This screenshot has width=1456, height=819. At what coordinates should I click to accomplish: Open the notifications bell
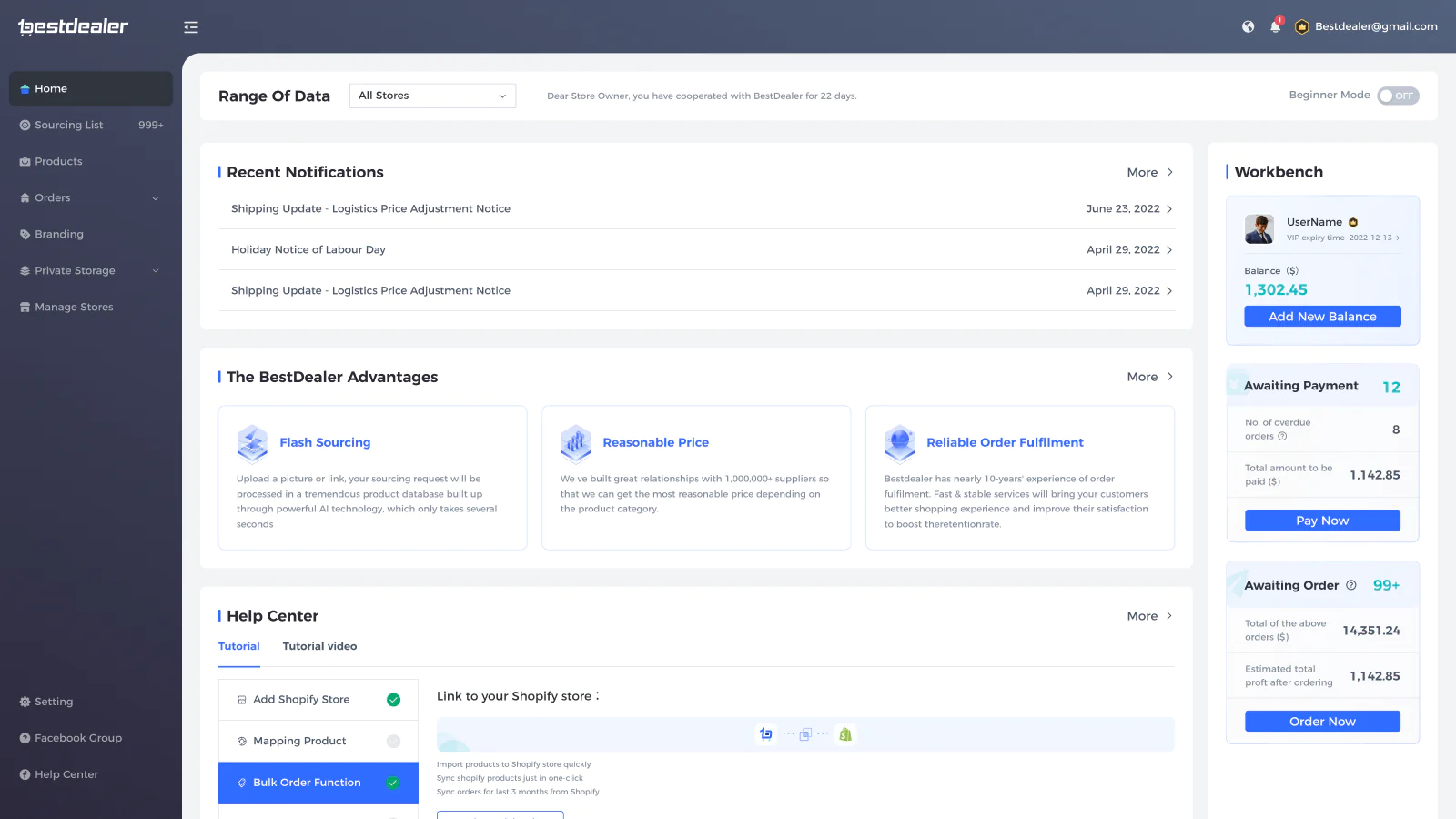click(1276, 26)
